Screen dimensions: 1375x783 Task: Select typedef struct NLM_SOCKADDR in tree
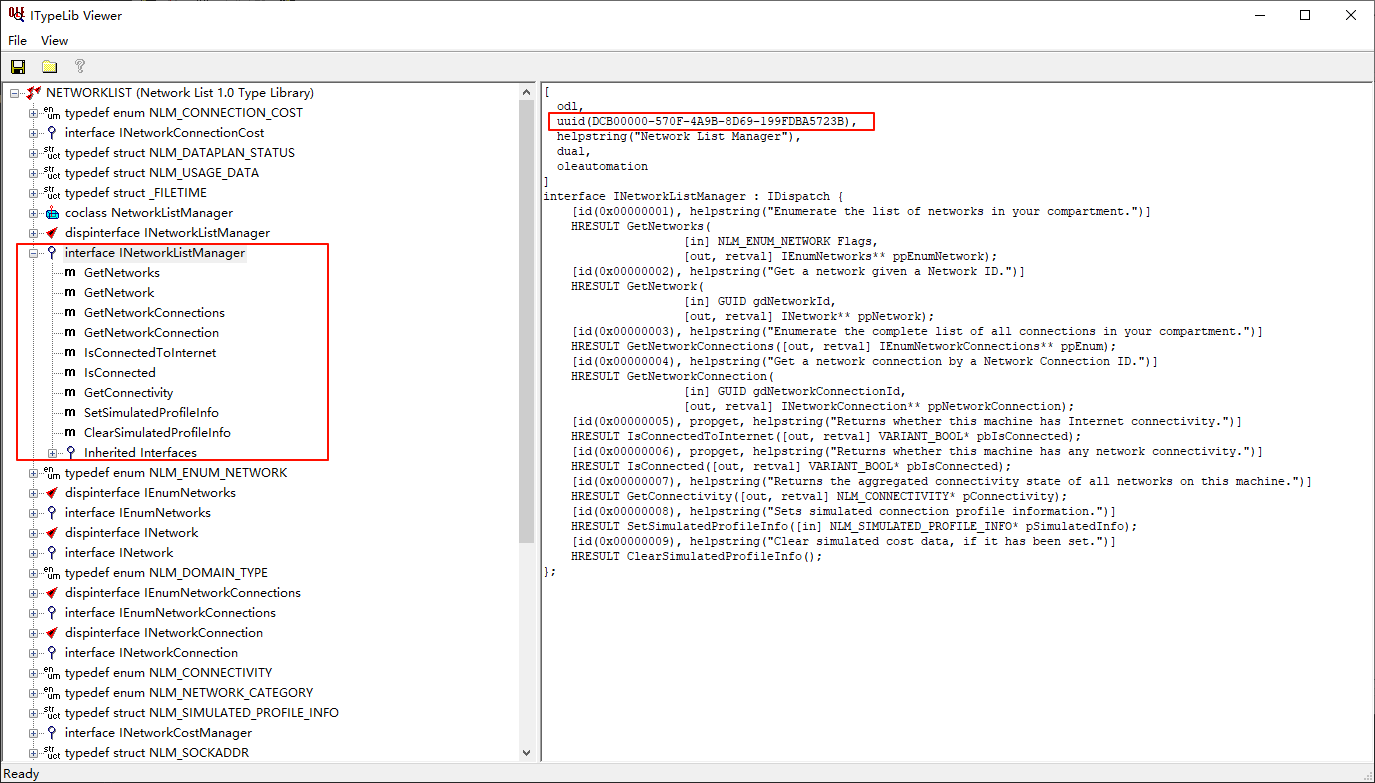(156, 753)
